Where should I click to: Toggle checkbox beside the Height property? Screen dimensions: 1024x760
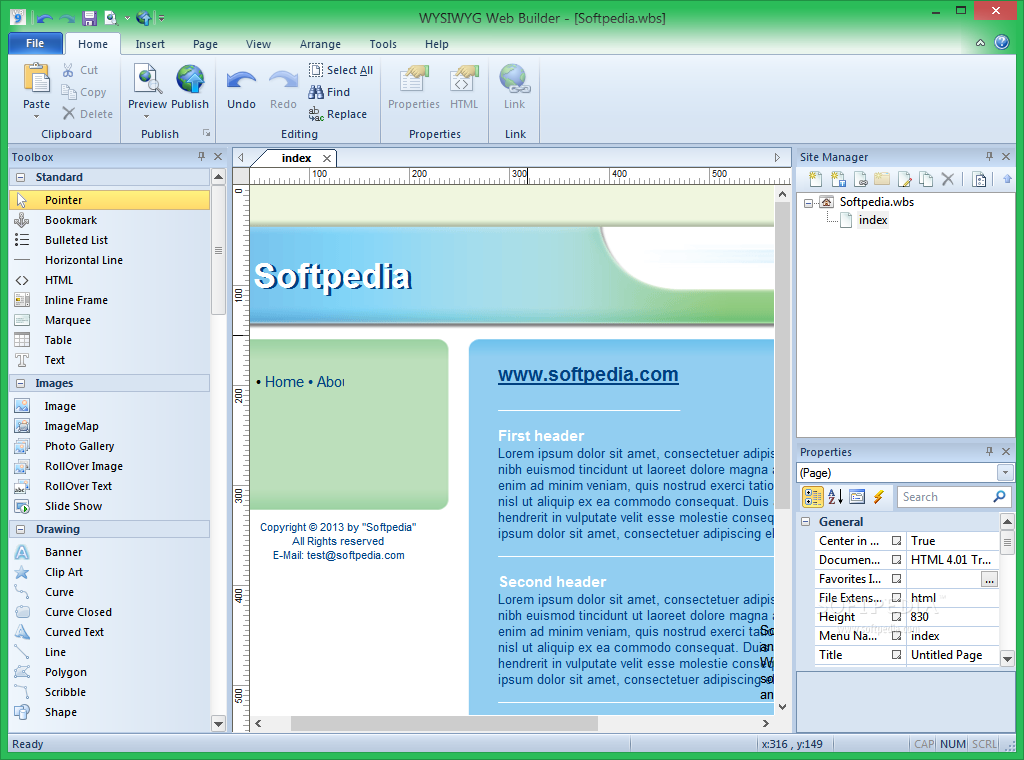pyautogui.click(x=897, y=616)
